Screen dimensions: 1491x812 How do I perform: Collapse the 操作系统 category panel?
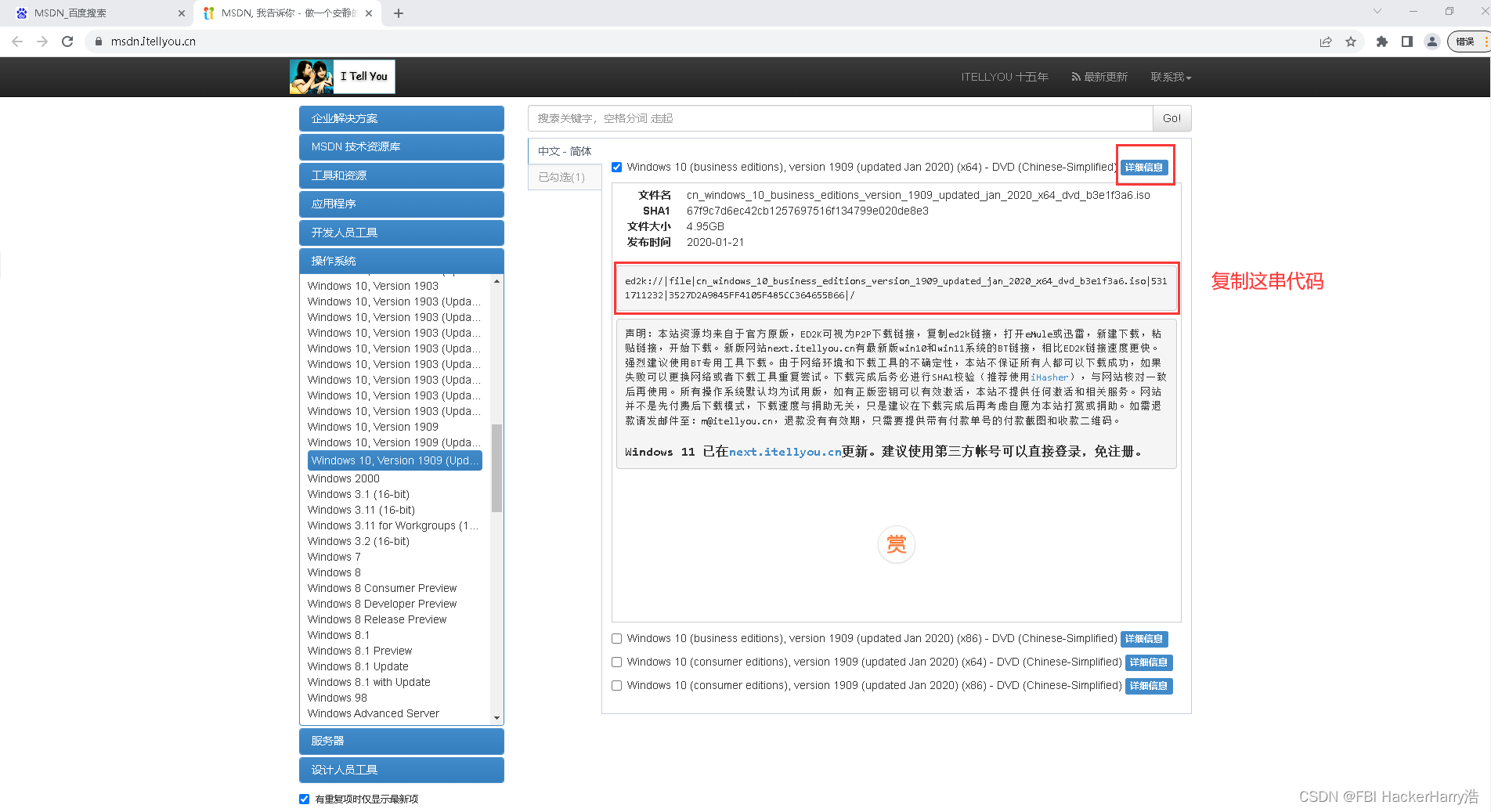coord(402,261)
